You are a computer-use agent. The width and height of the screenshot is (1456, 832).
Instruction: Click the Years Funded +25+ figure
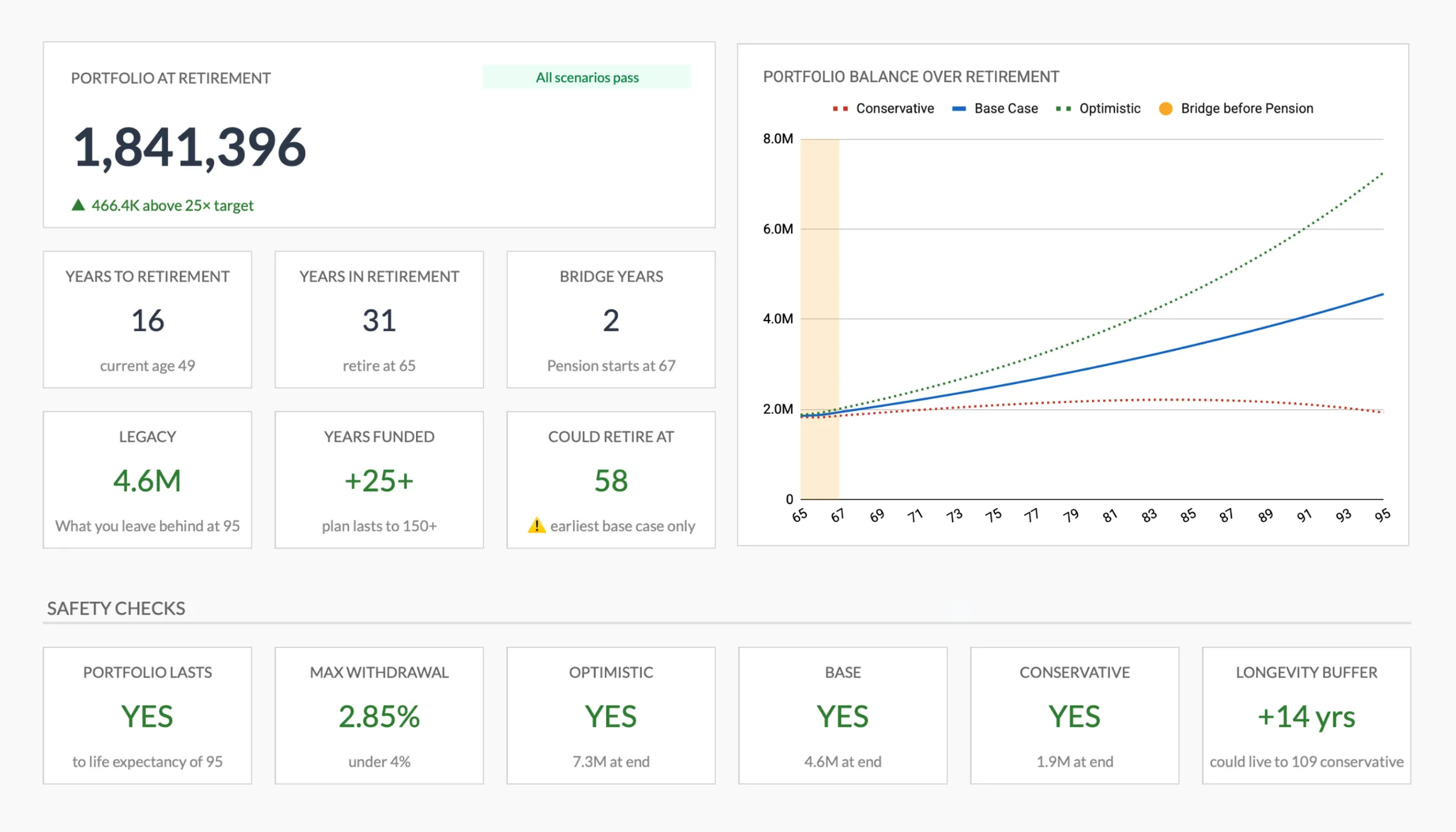(x=378, y=479)
